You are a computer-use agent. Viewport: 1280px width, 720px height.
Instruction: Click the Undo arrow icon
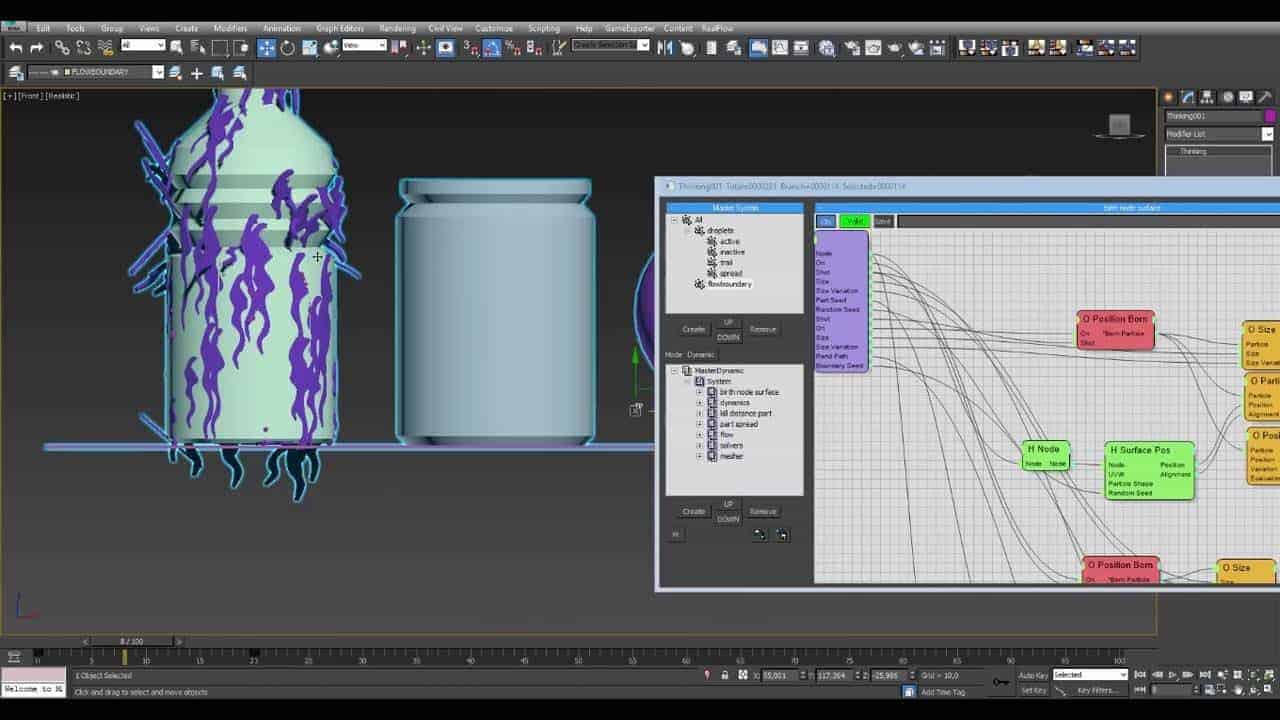(x=16, y=47)
